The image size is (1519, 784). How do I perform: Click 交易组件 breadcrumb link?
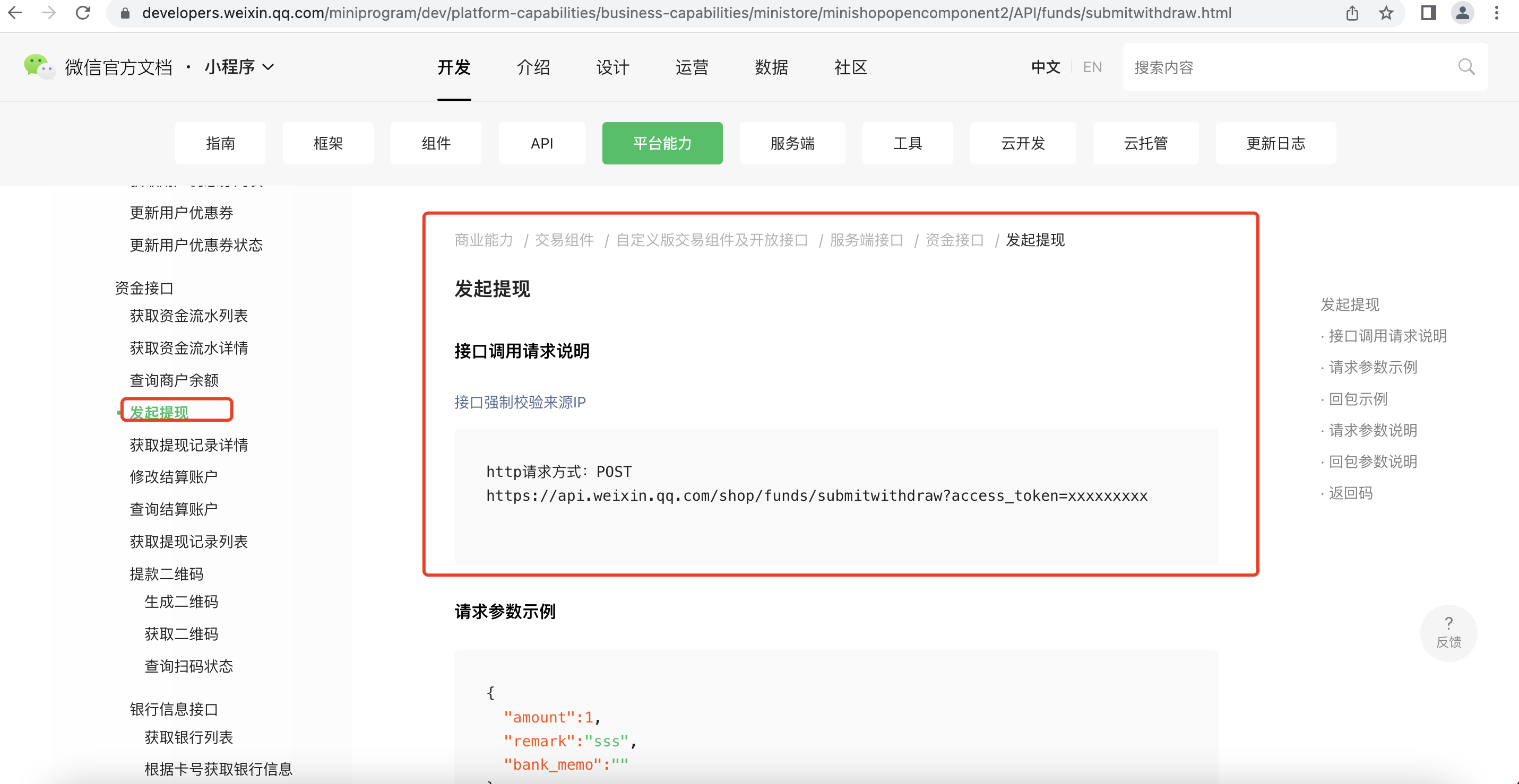coord(564,240)
